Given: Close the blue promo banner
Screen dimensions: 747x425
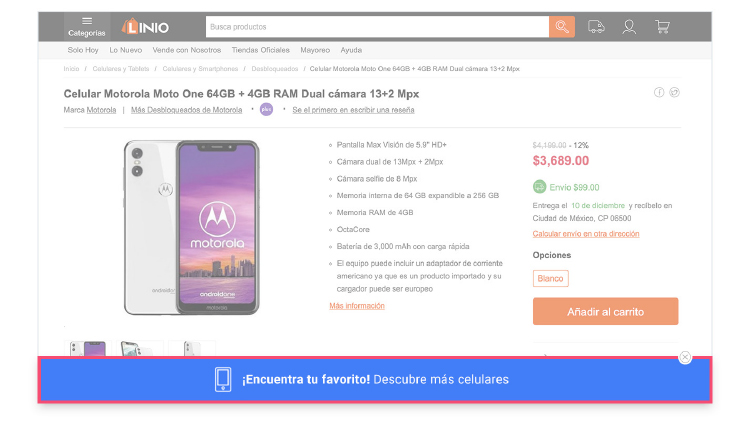Looking at the screenshot, I should click(685, 357).
